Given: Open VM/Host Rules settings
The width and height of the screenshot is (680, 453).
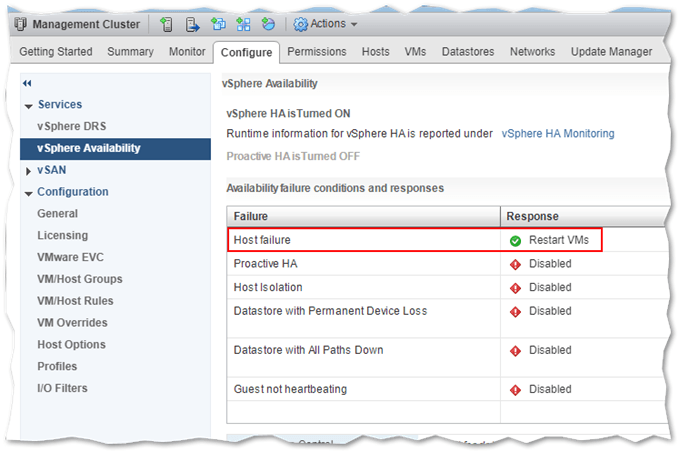Looking at the screenshot, I should 75,301.
